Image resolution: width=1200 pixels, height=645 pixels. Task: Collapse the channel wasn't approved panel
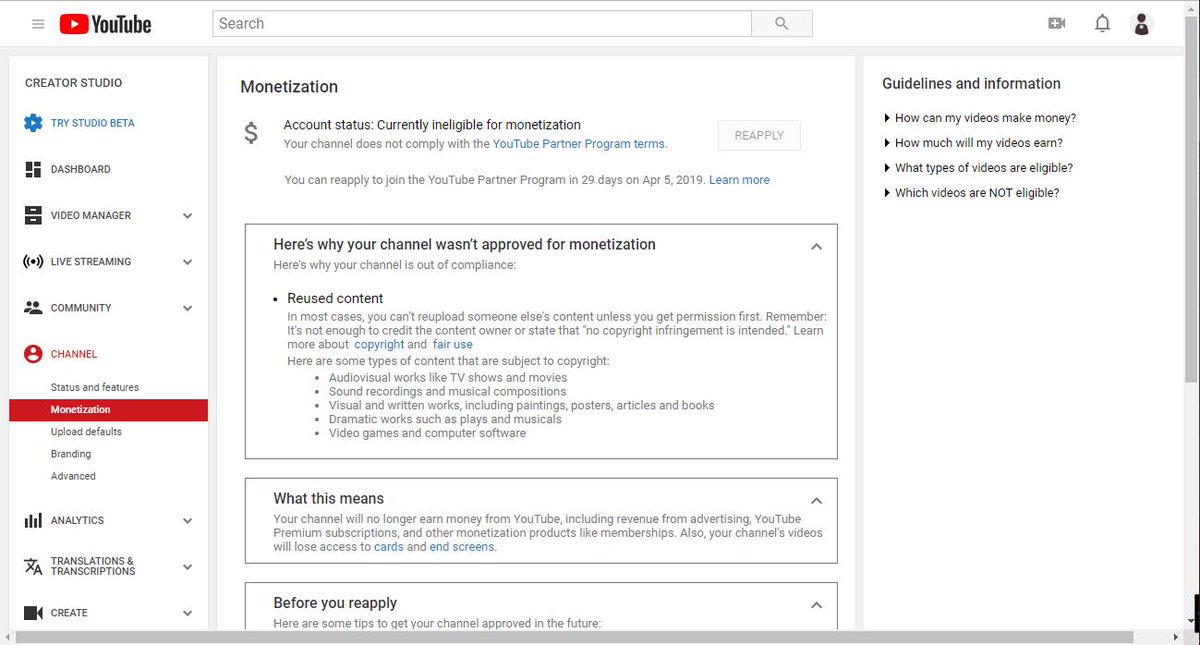pos(816,246)
